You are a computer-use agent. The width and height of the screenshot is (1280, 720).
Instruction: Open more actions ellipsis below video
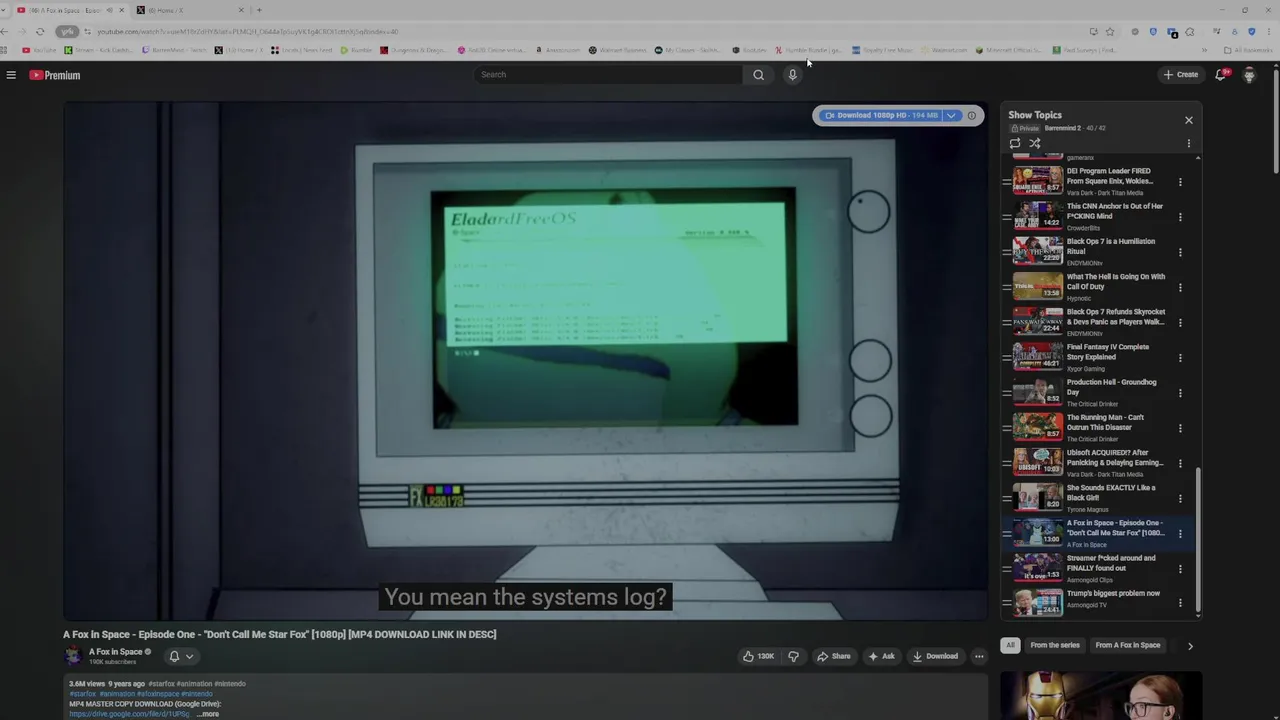pos(979,656)
